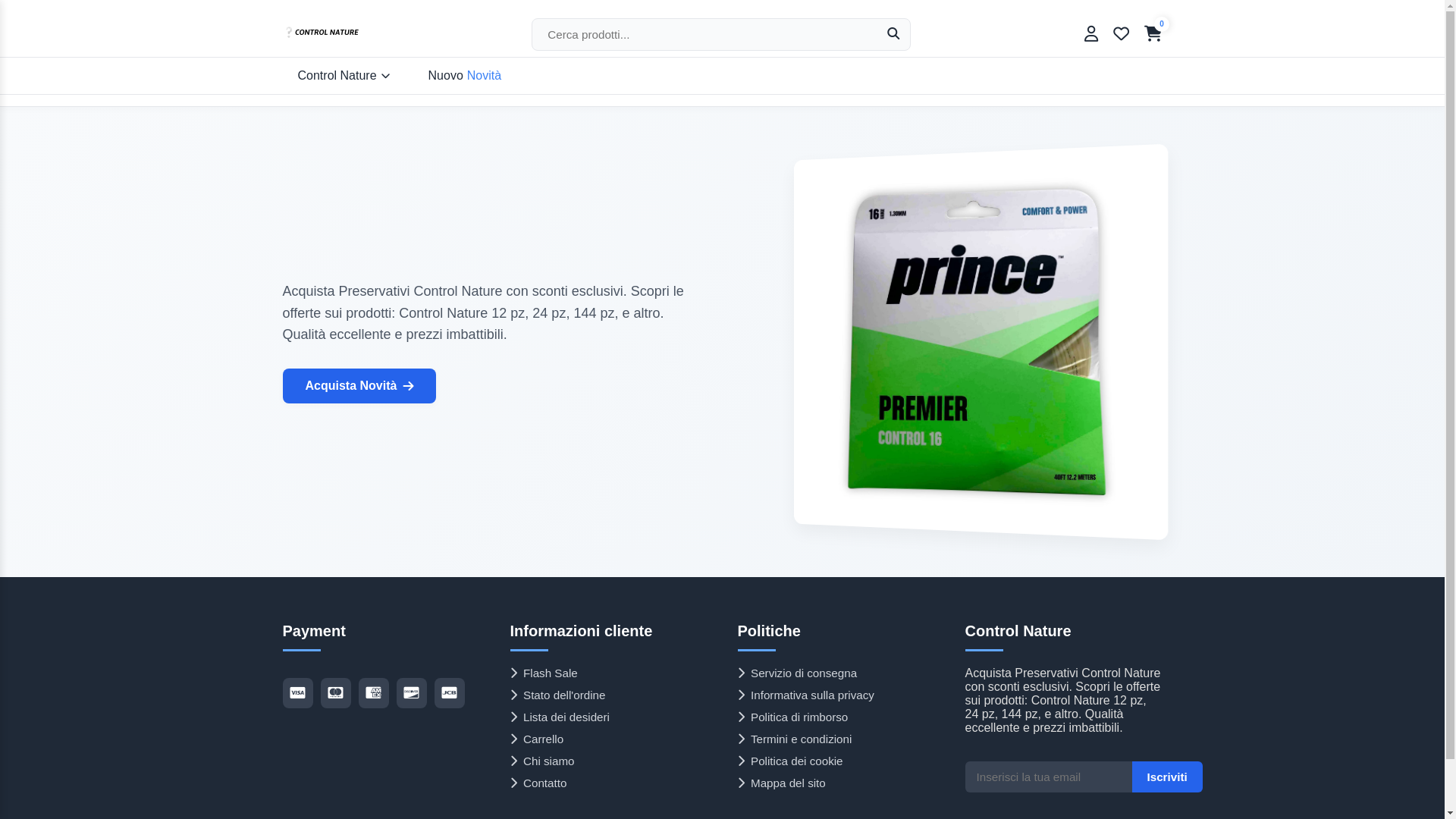Click the Informazioni cliente heading
Viewport: 1456px width, 819px height.
[x=581, y=631]
